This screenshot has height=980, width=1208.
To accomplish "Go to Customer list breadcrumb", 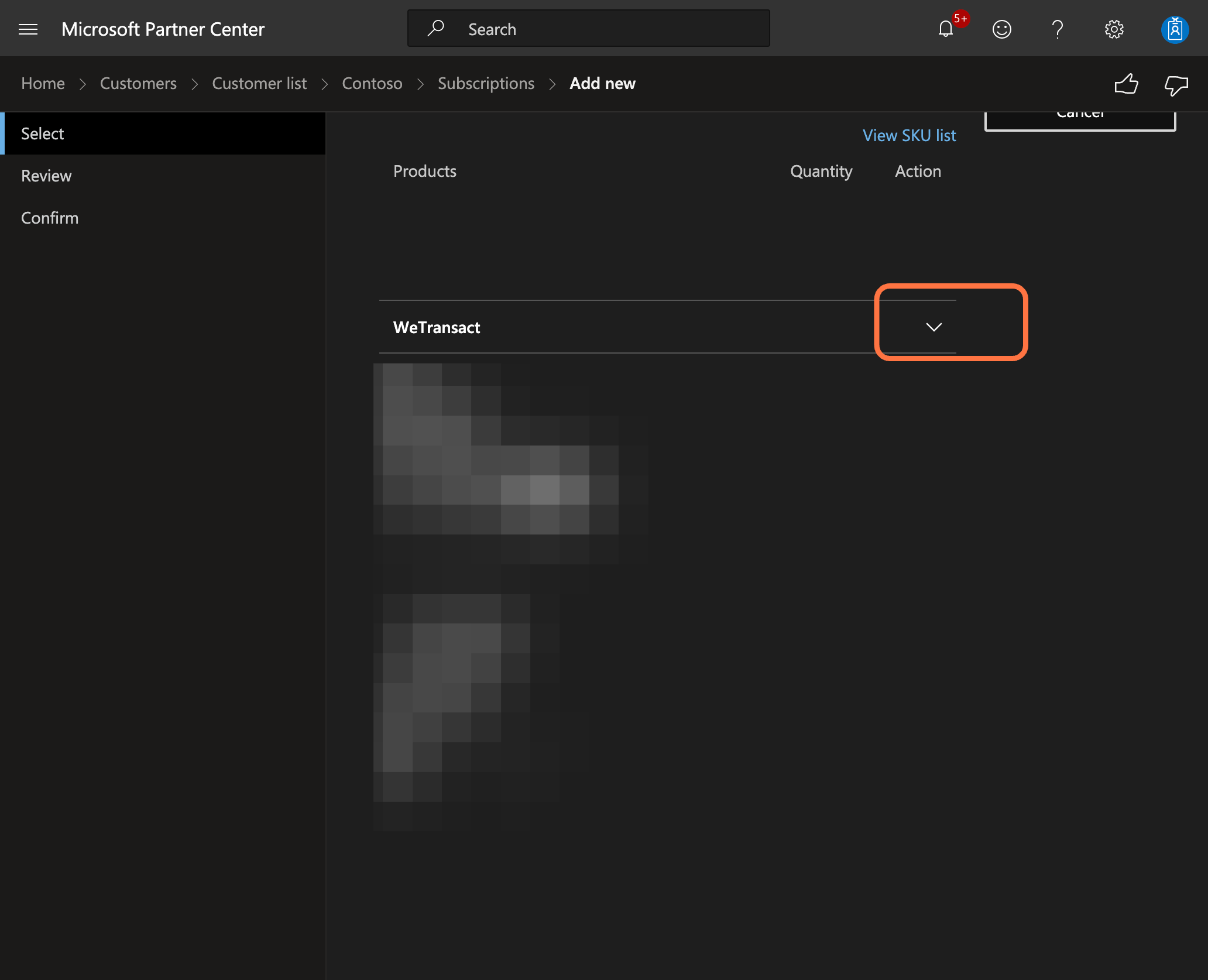I will coord(259,84).
